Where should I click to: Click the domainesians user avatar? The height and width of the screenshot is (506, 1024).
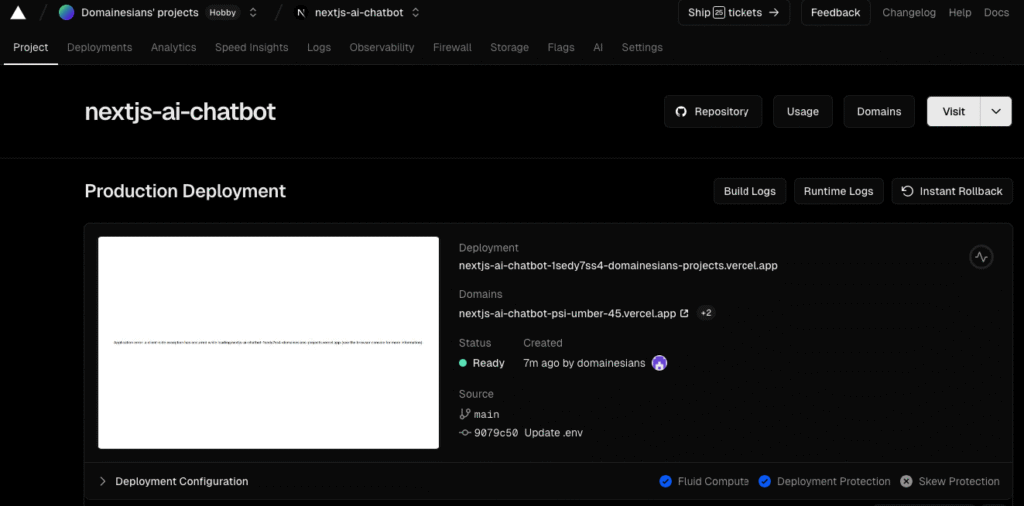659,363
